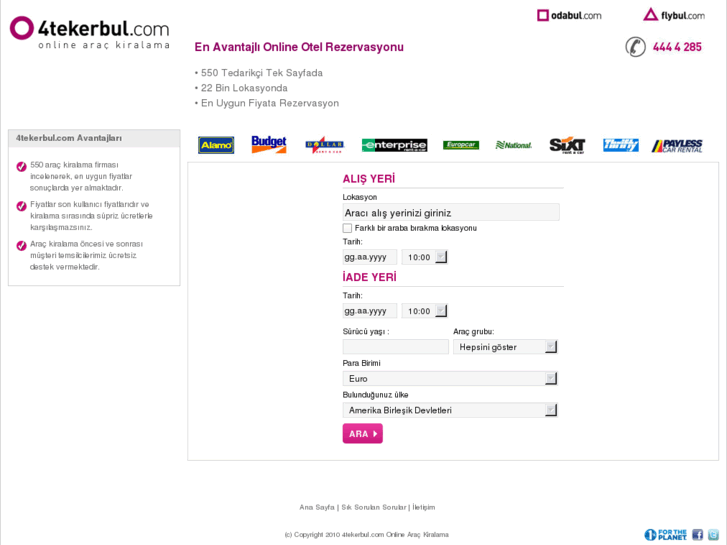Click the 4tekerbul.com site logo
The width and height of the screenshot is (727, 545).
90,31
